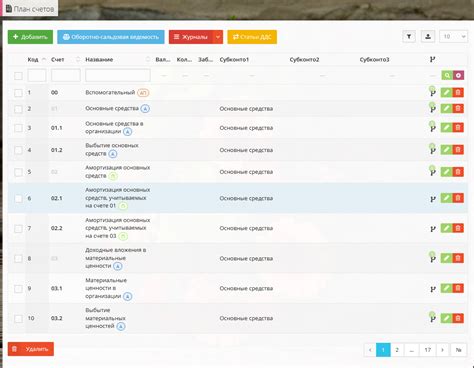The height and width of the screenshot is (368, 474).
Task: Click the purple reset filter icon
Action: pos(458,75)
